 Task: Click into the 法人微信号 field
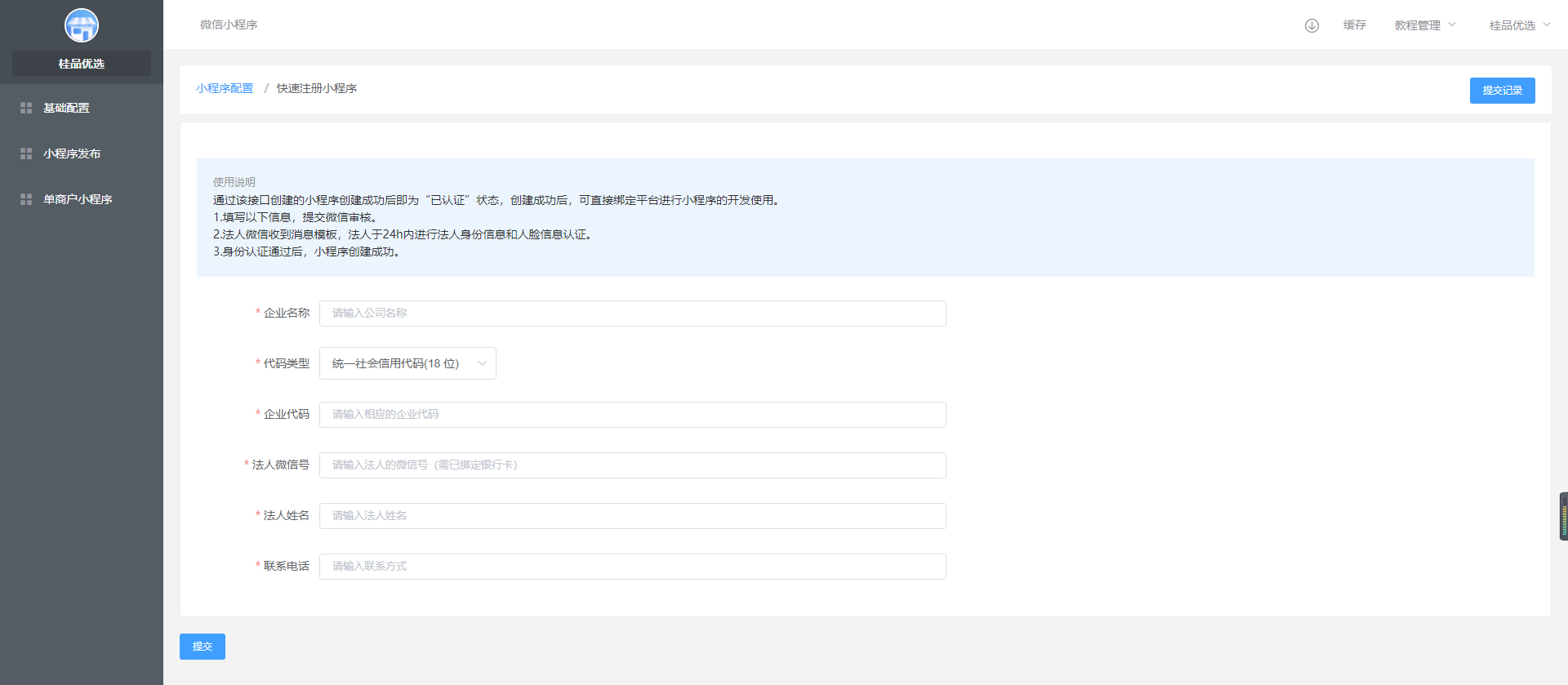(632, 465)
